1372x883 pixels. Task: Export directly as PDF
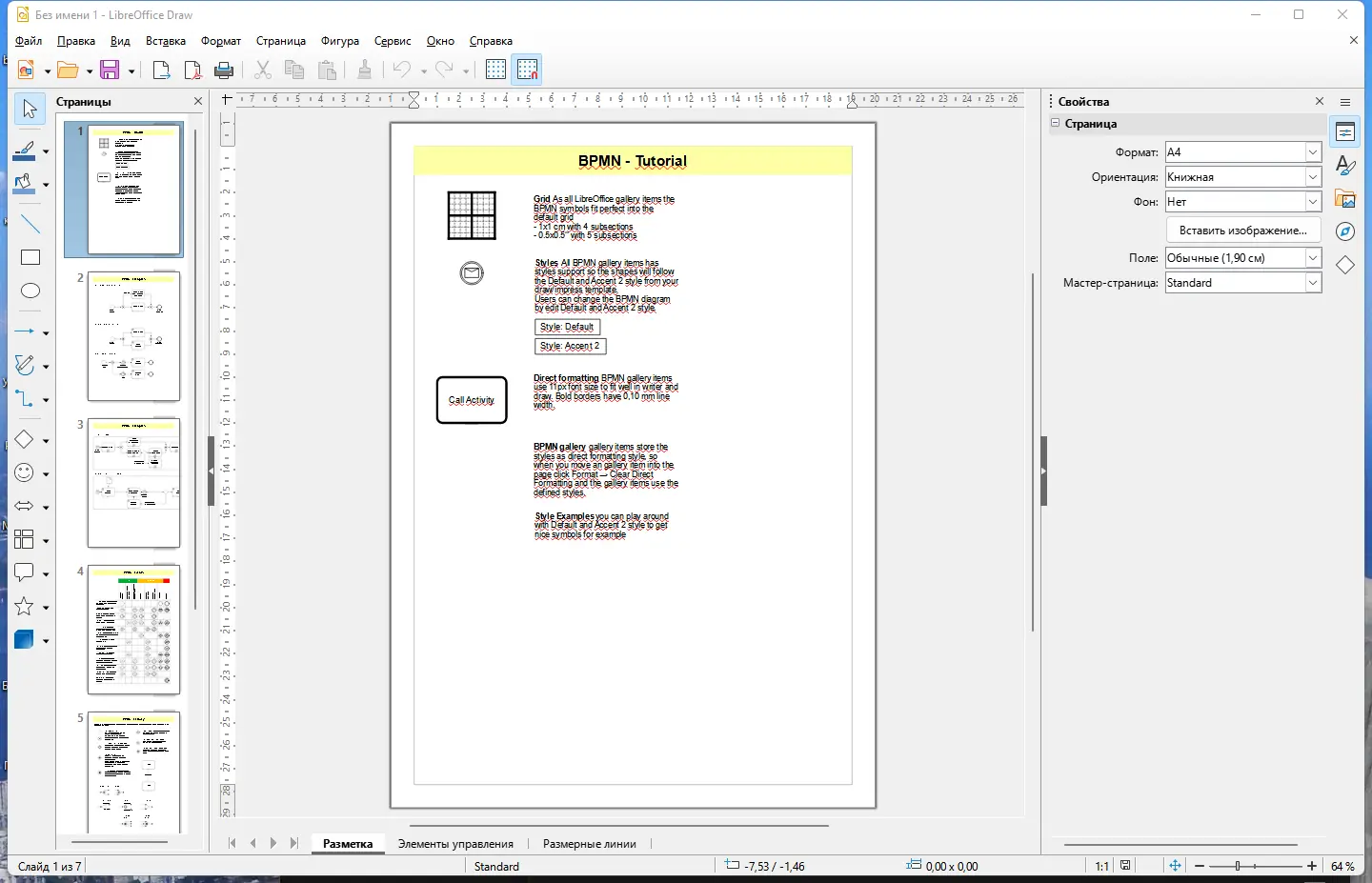(192, 70)
